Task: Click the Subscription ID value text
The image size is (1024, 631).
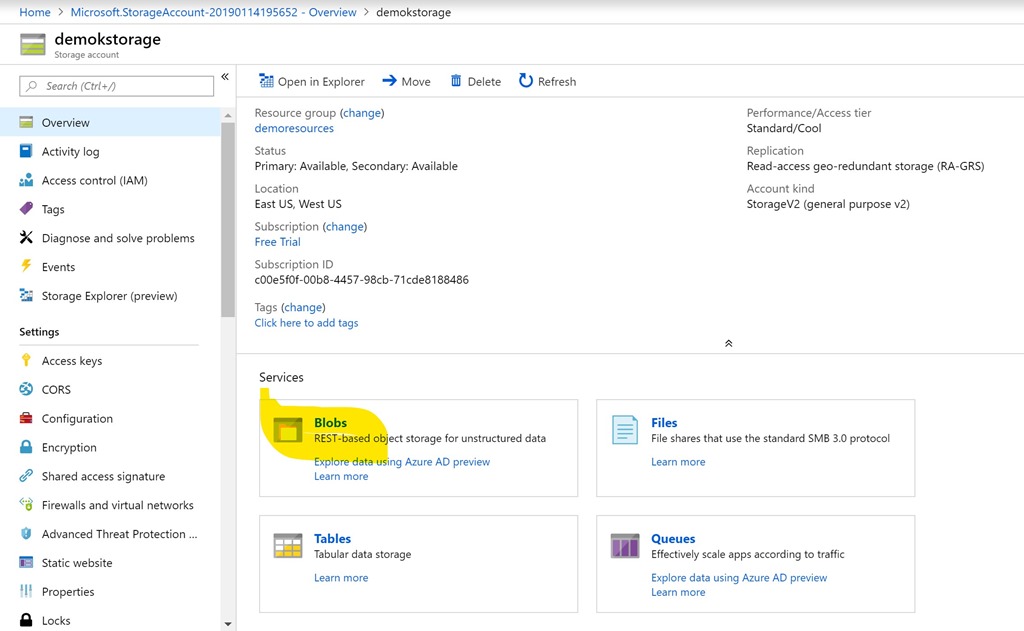Action: point(362,280)
